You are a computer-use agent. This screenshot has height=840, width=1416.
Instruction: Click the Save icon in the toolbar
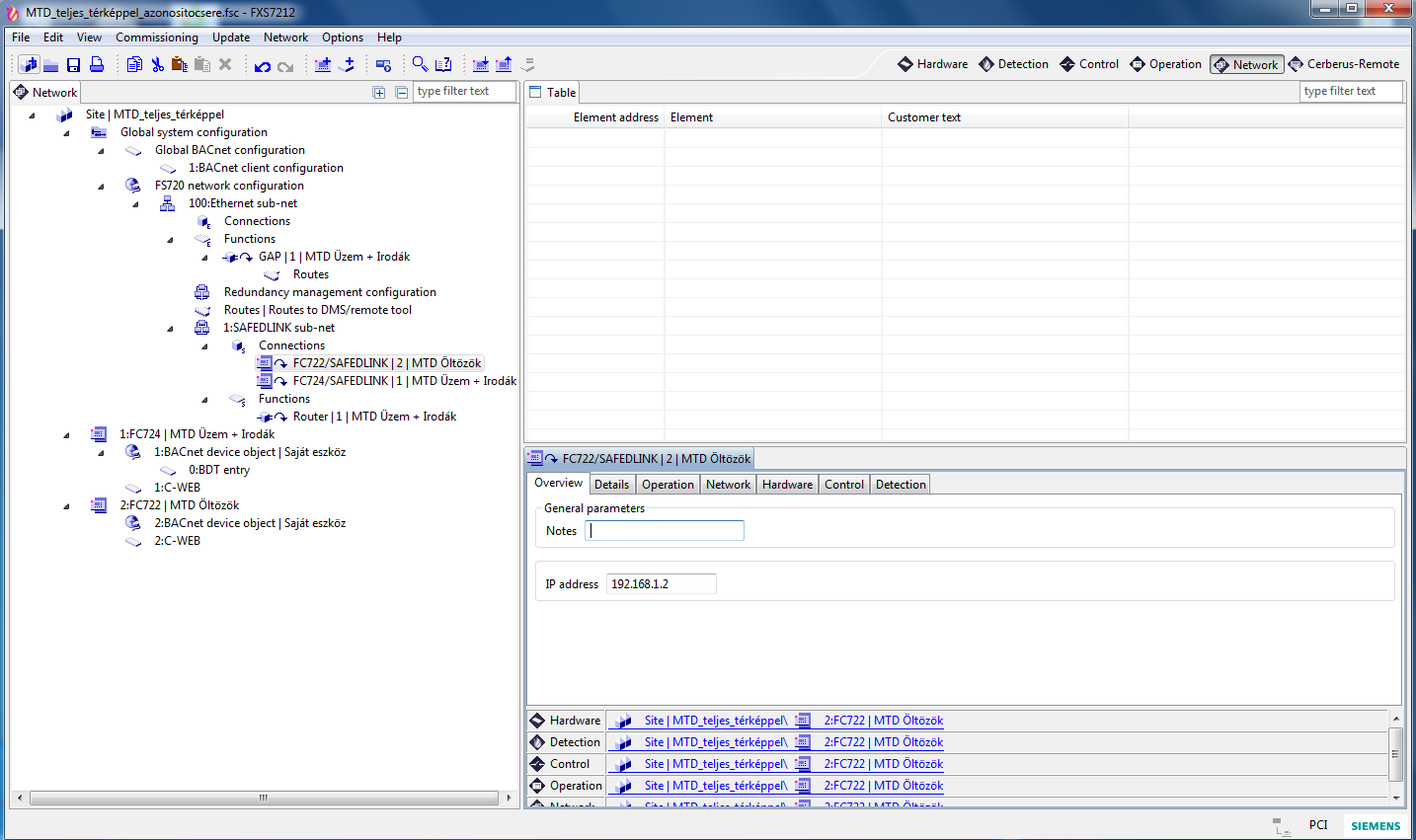coord(73,65)
